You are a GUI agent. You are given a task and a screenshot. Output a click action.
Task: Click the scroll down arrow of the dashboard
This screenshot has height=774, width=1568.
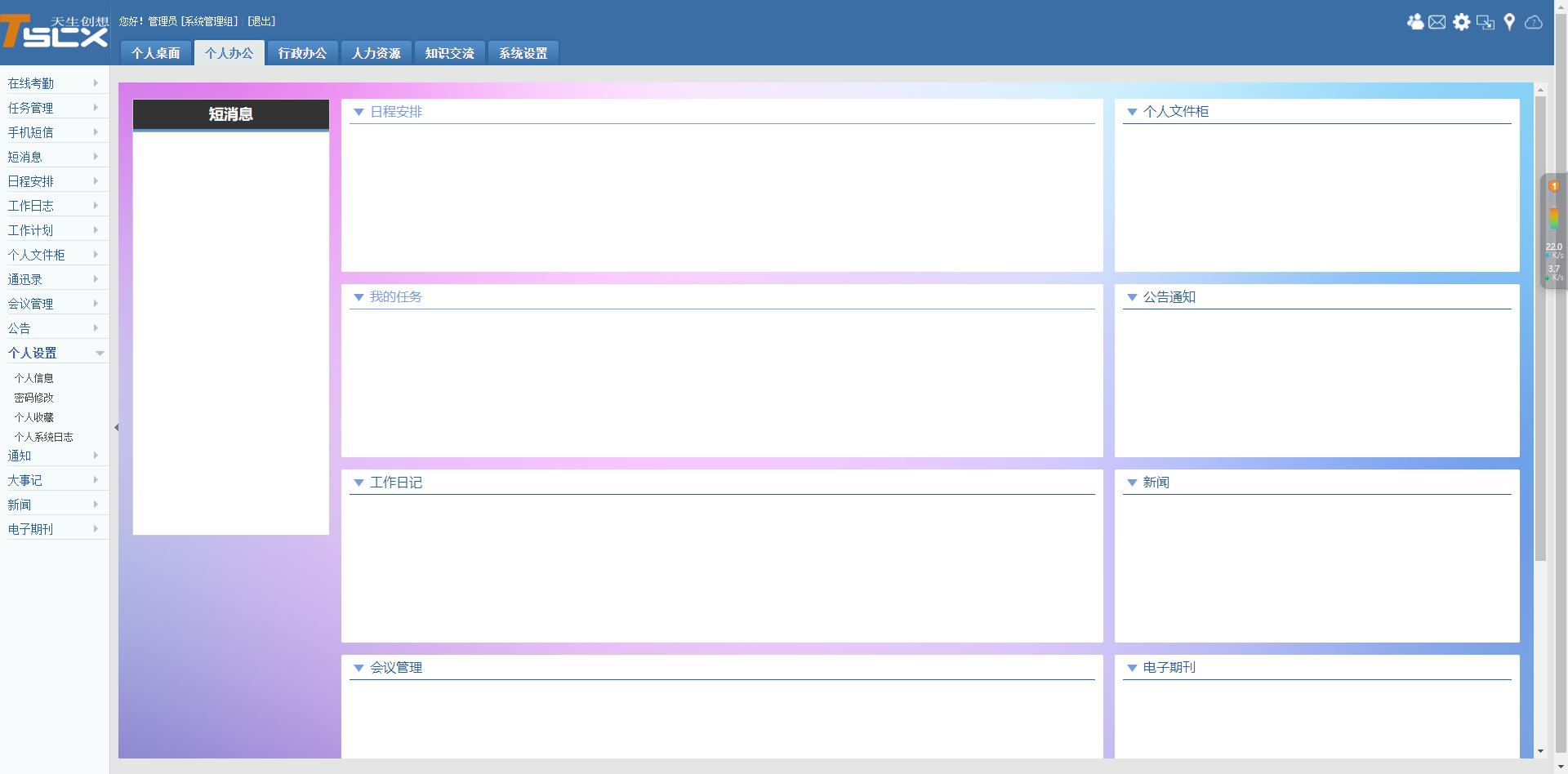coord(1540,751)
